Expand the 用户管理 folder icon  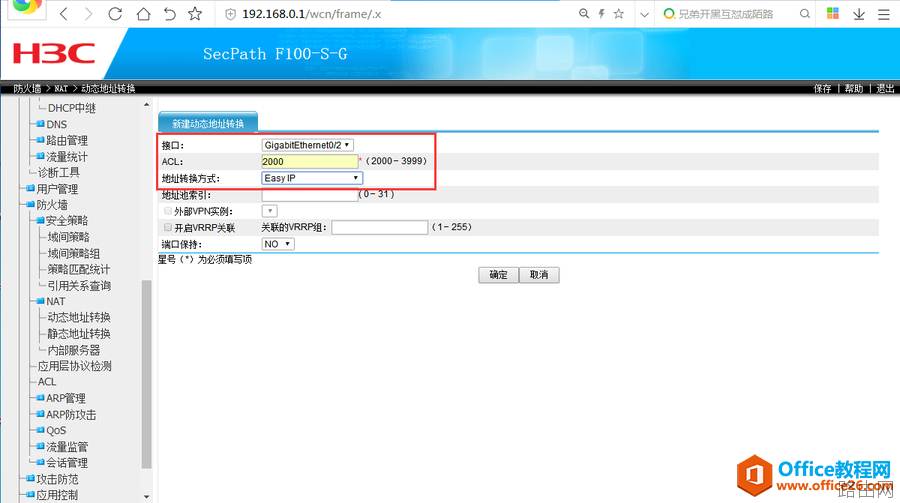pos(30,188)
